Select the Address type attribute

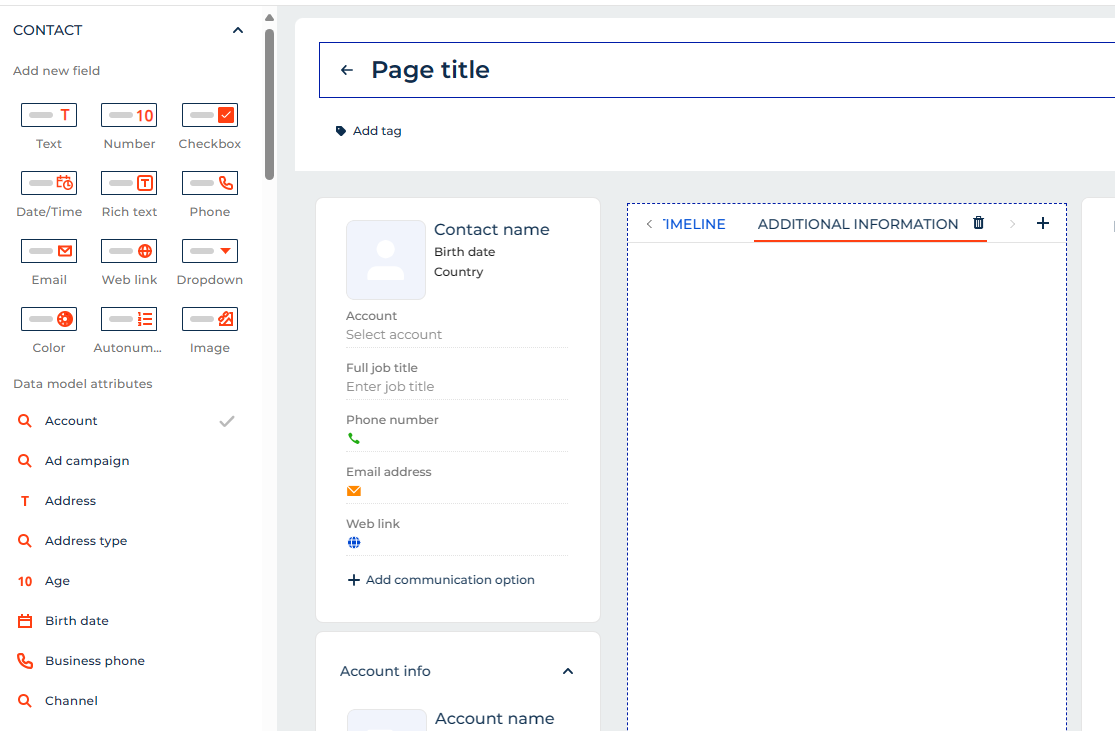(x=86, y=540)
